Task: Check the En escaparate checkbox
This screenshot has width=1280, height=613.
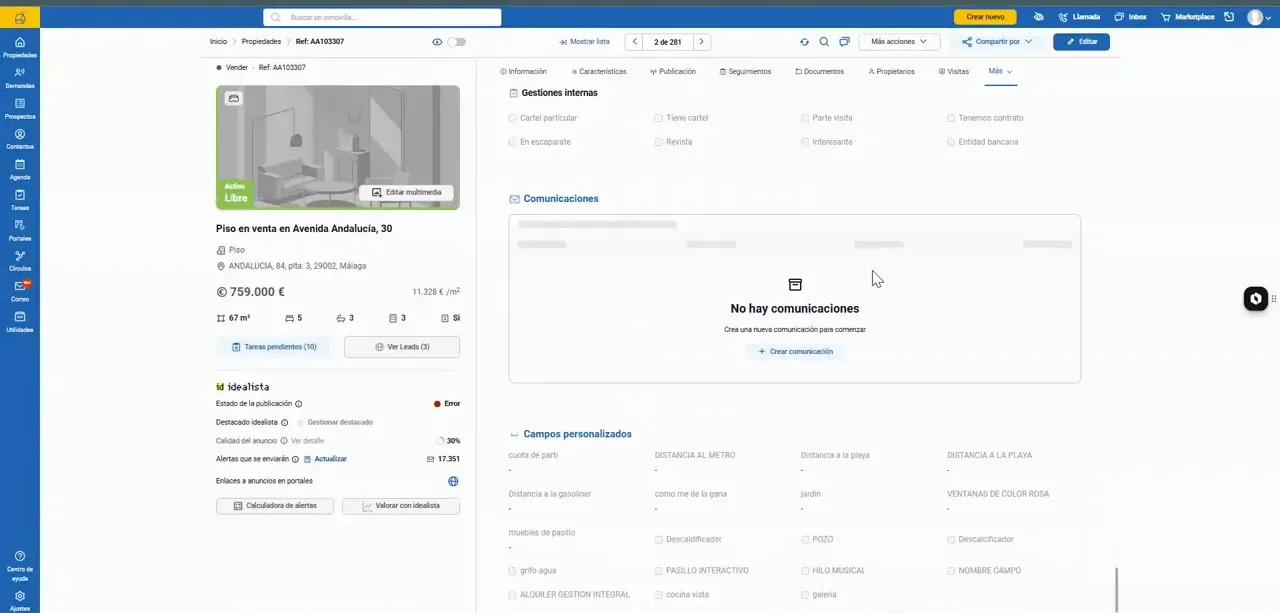Action: click(x=513, y=142)
